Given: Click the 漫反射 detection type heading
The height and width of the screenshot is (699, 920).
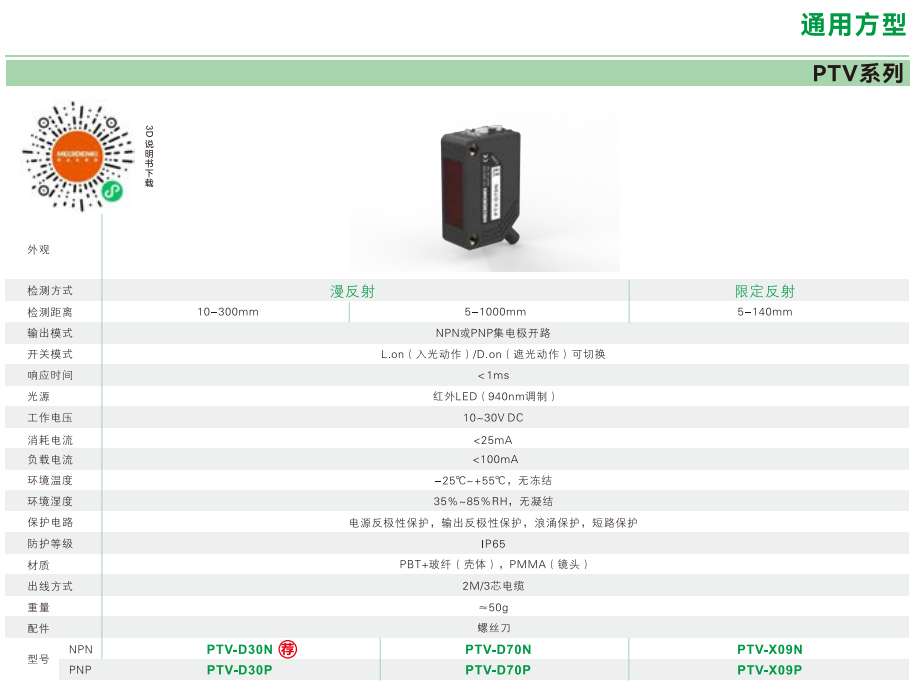Looking at the screenshot, I should tap(352, 291).
